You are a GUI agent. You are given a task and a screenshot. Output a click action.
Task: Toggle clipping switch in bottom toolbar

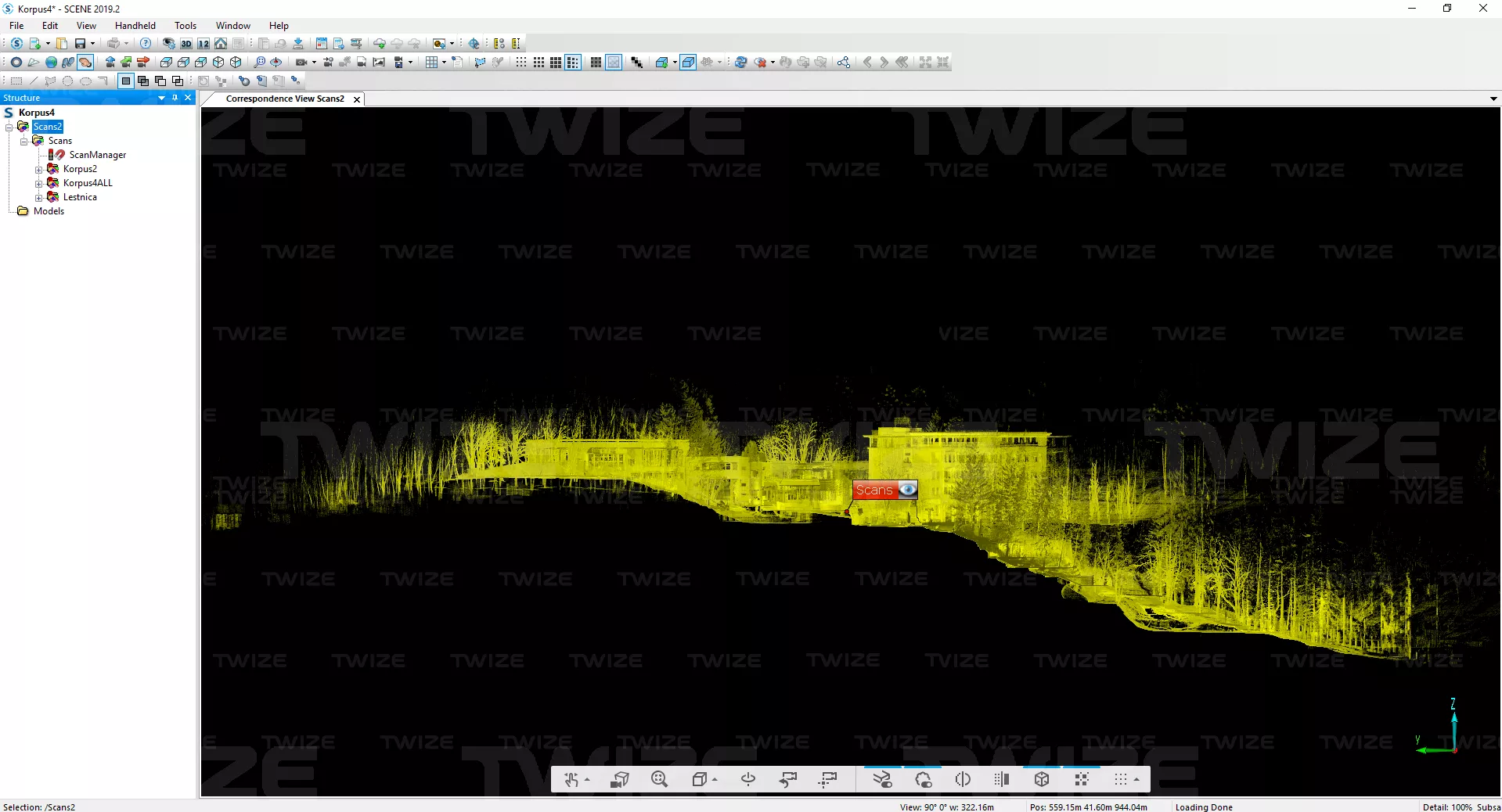[882, 779]
